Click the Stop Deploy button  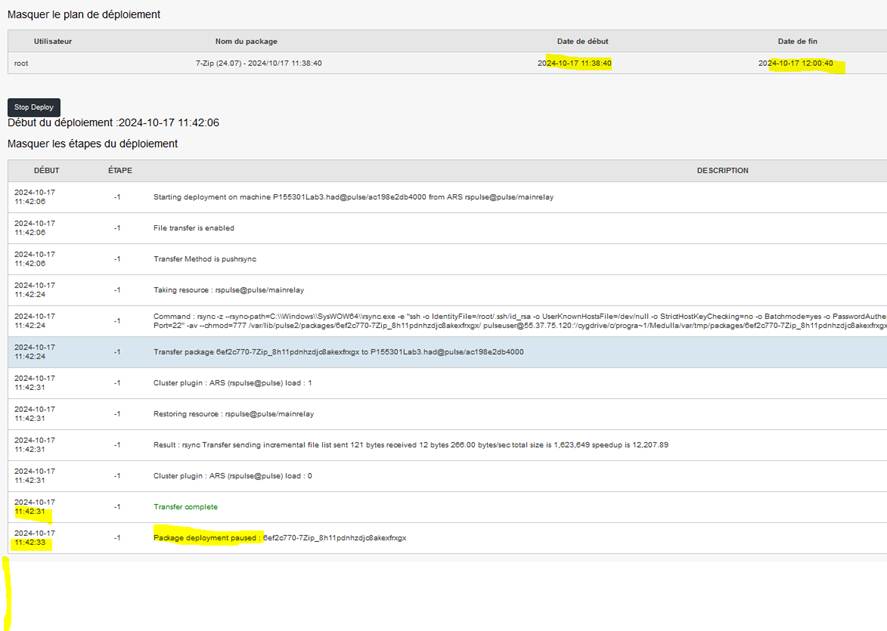(34, 106)
